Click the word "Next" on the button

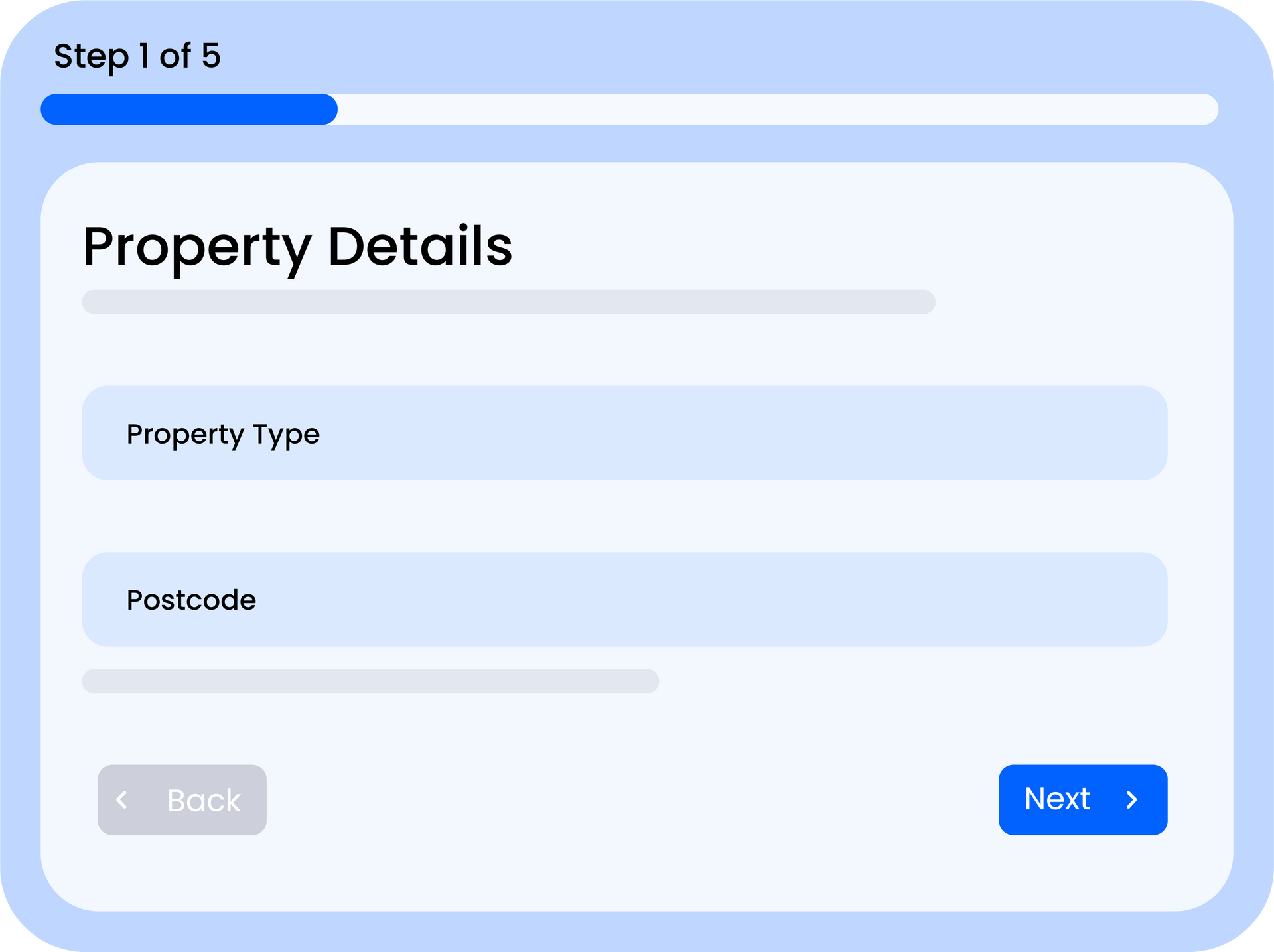pos(1057,799)
